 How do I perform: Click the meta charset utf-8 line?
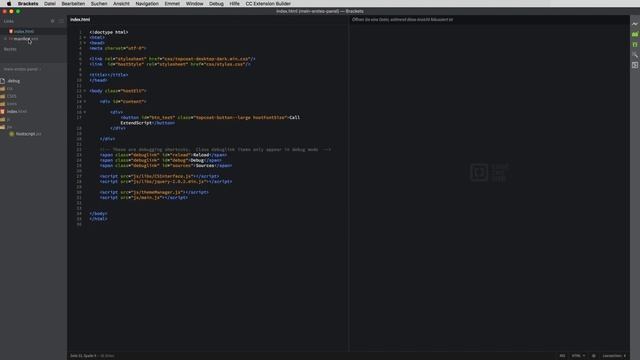click(118, 48)
